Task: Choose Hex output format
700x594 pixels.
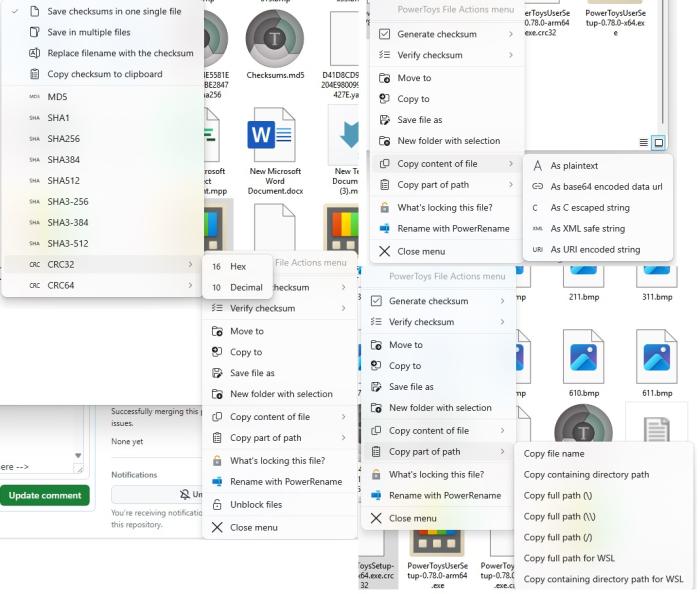Action: click(x=237, y=266)
